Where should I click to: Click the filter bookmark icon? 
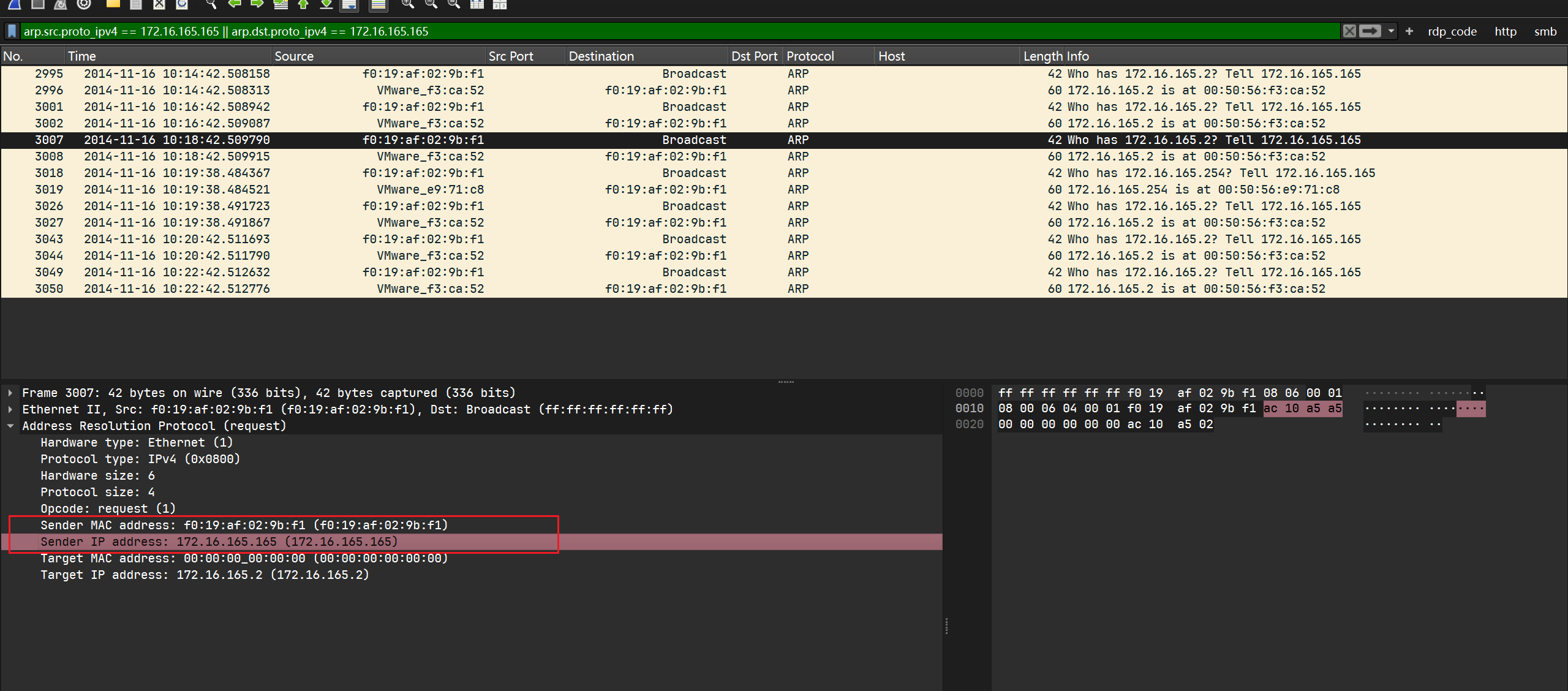pos(12,31)
